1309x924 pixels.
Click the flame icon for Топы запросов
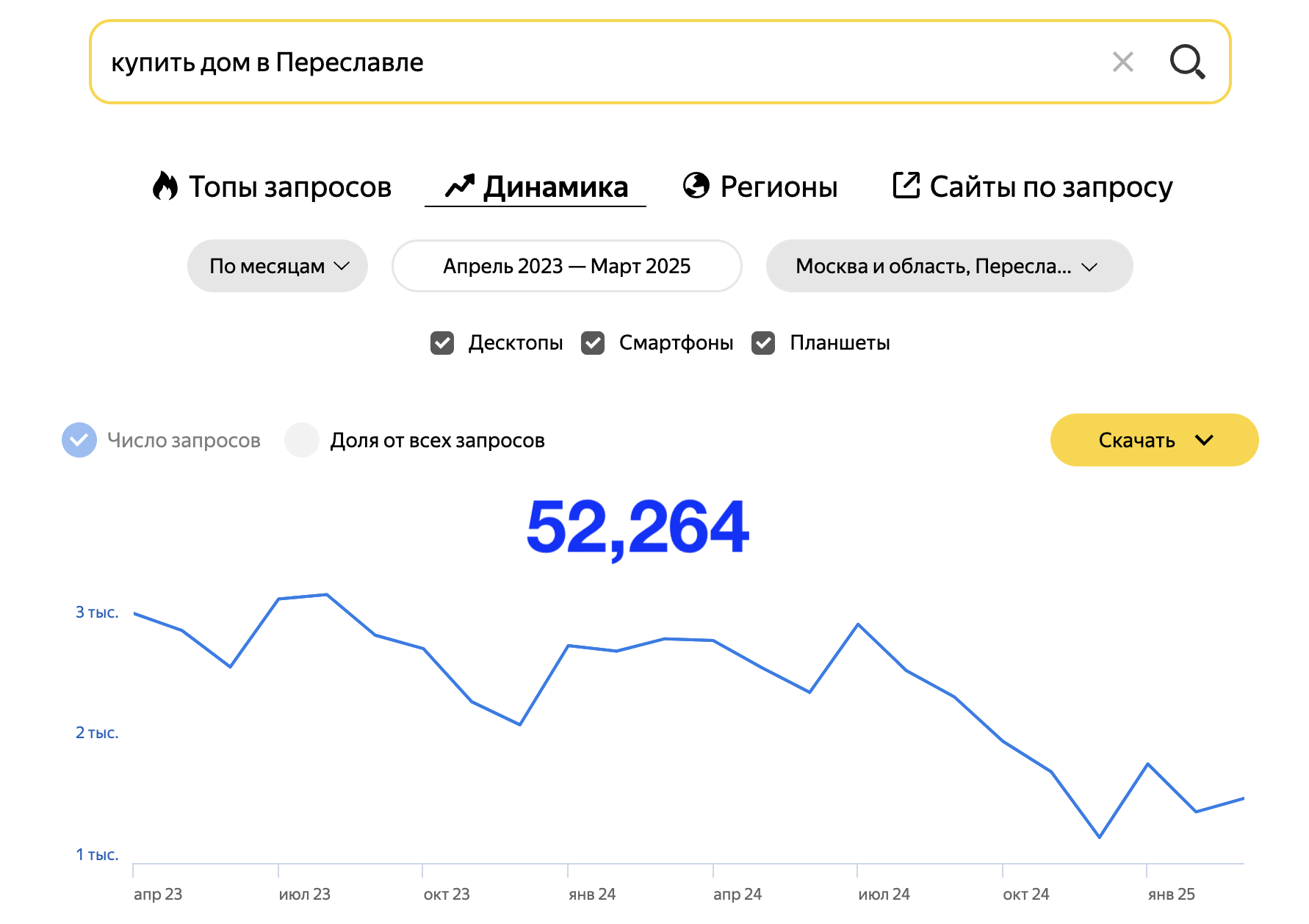165,186
